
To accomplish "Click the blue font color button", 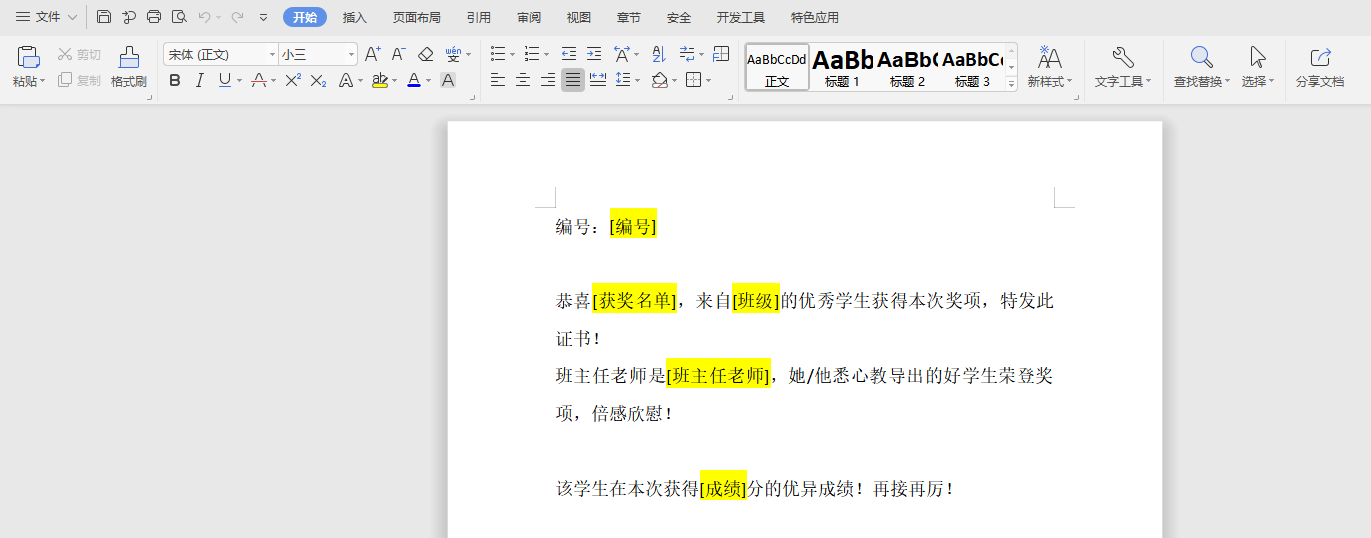I will (414, 80).
